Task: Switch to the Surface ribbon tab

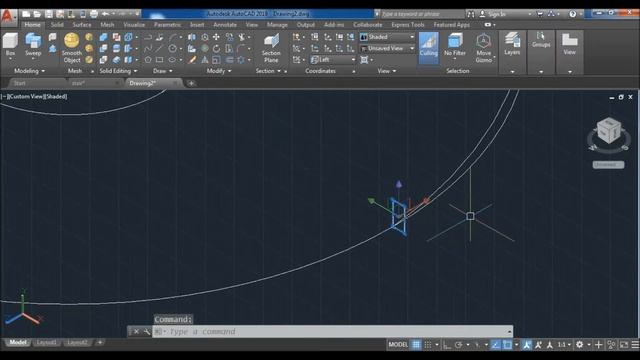Action: [82, 25]
